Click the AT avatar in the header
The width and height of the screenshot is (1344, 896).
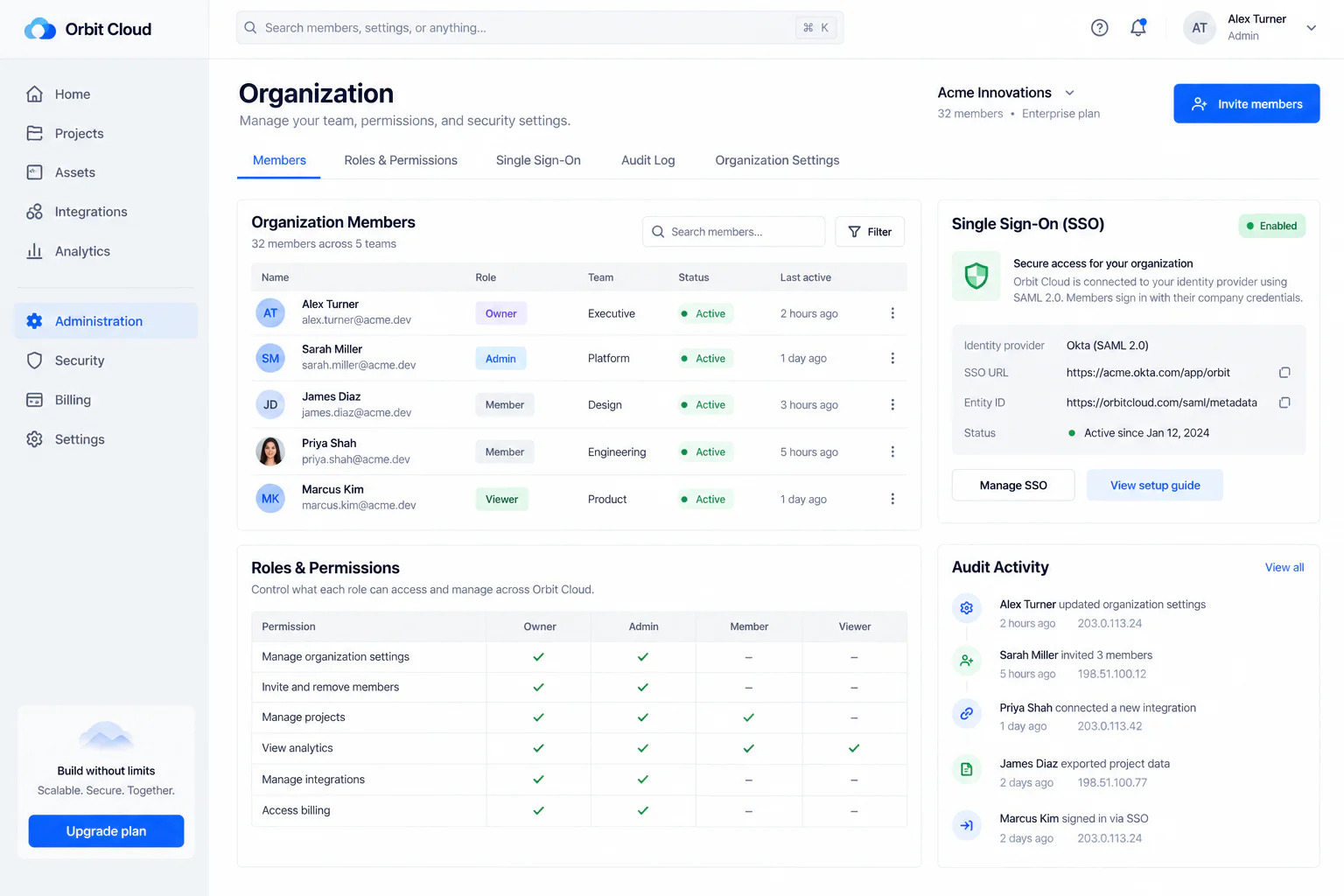pos(1200,28)
